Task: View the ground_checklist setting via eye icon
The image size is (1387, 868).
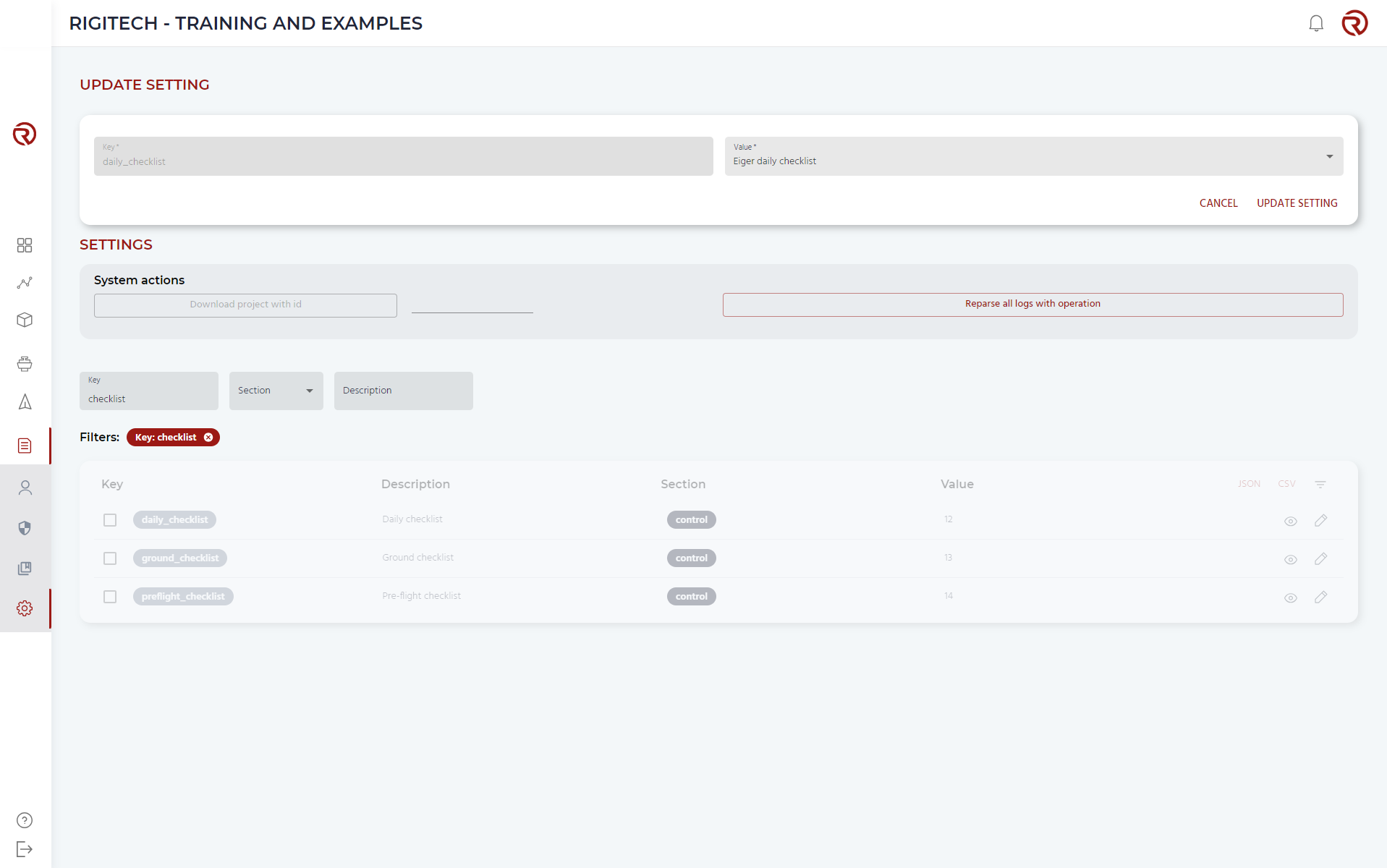Action: [1290, 560]
